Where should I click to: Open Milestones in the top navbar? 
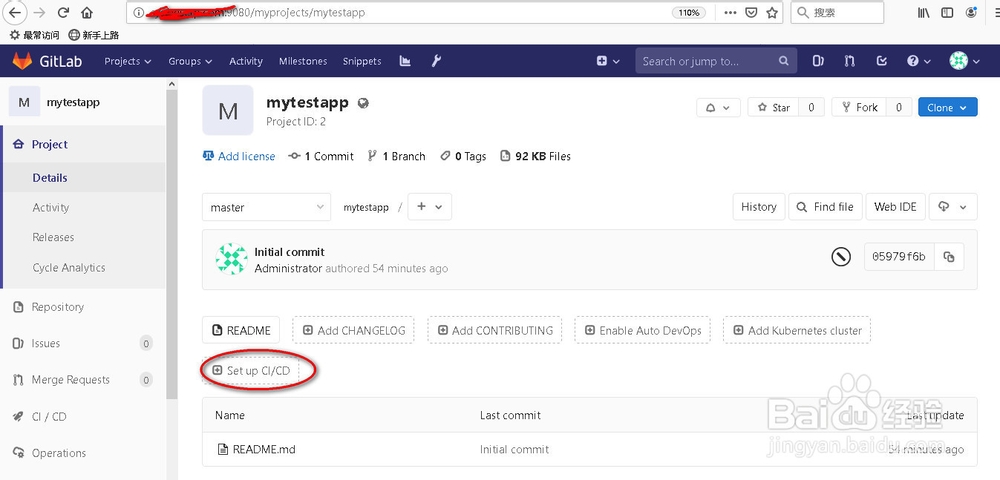[303, 61]
